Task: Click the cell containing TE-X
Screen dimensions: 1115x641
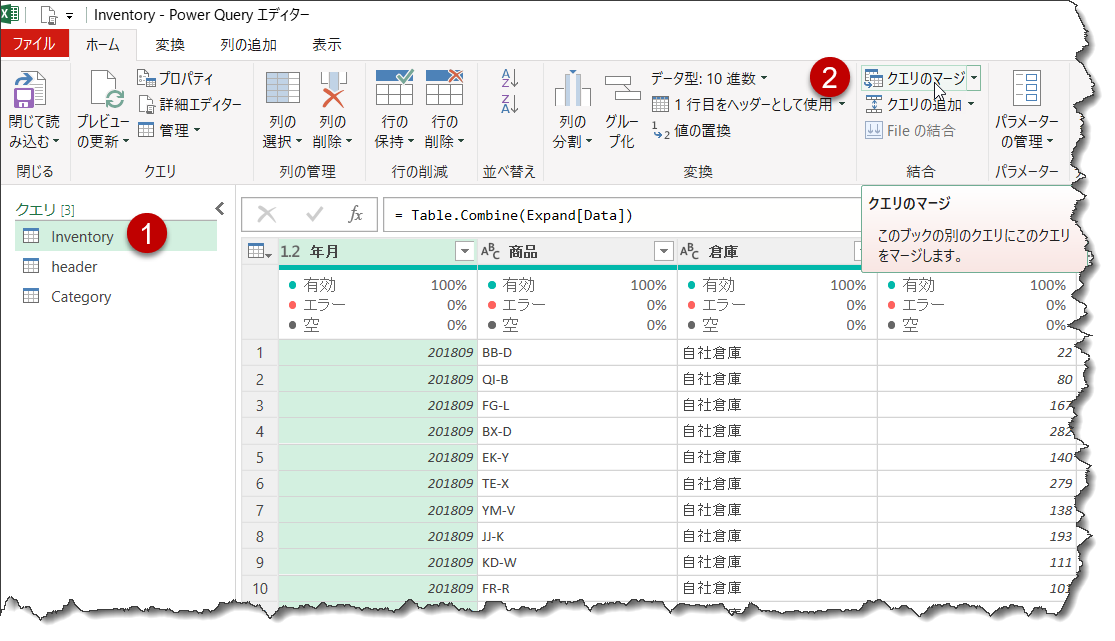Action: (x=577, y=484)
